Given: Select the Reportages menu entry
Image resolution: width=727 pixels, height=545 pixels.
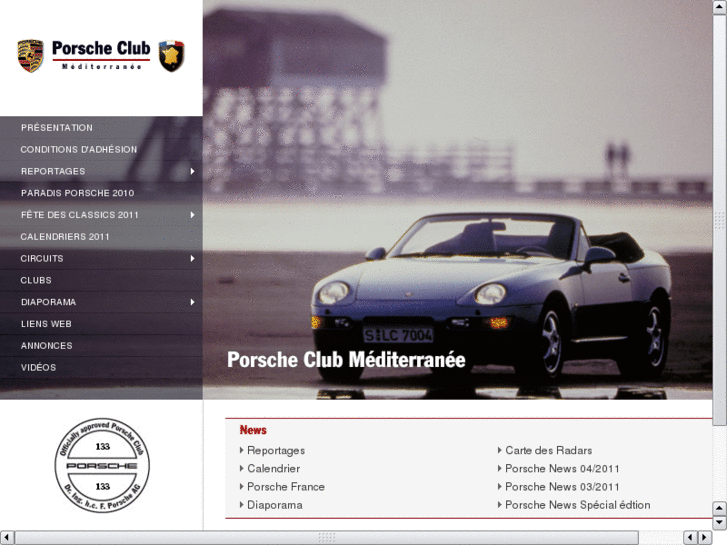Looking at the screenshot, I should (x=53, y=171).
